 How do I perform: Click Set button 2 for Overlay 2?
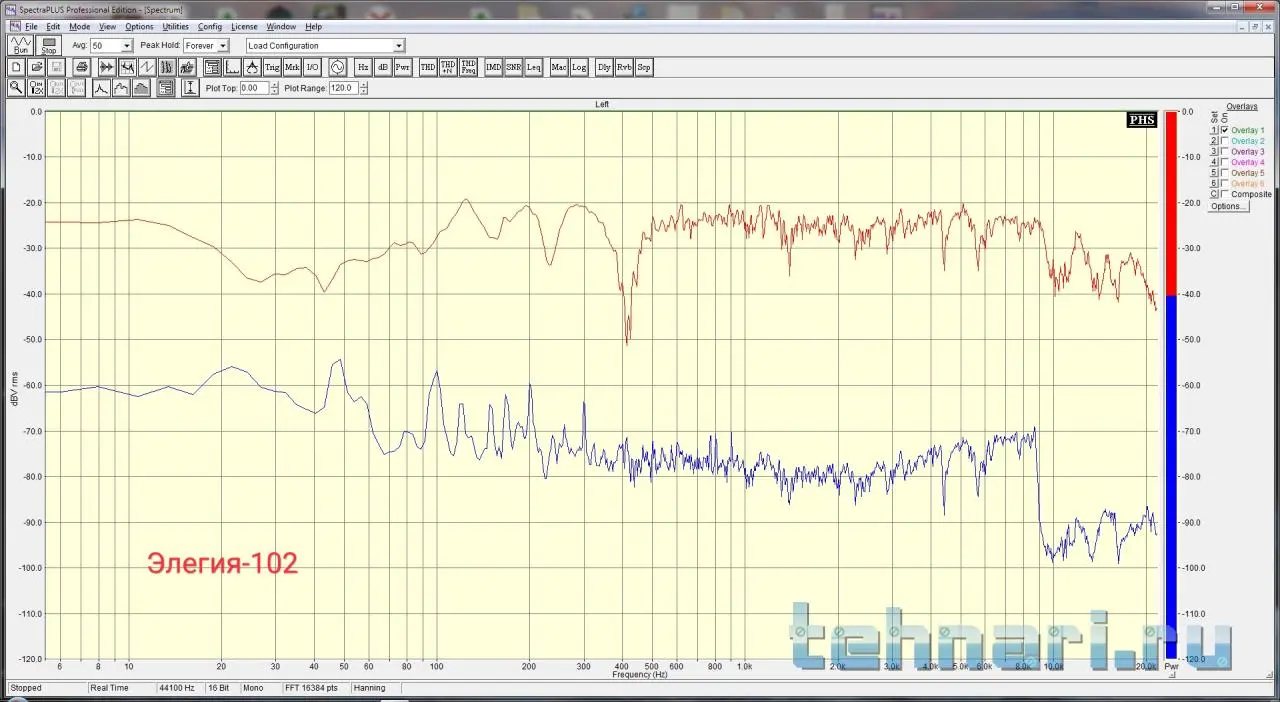point(1214,141)
